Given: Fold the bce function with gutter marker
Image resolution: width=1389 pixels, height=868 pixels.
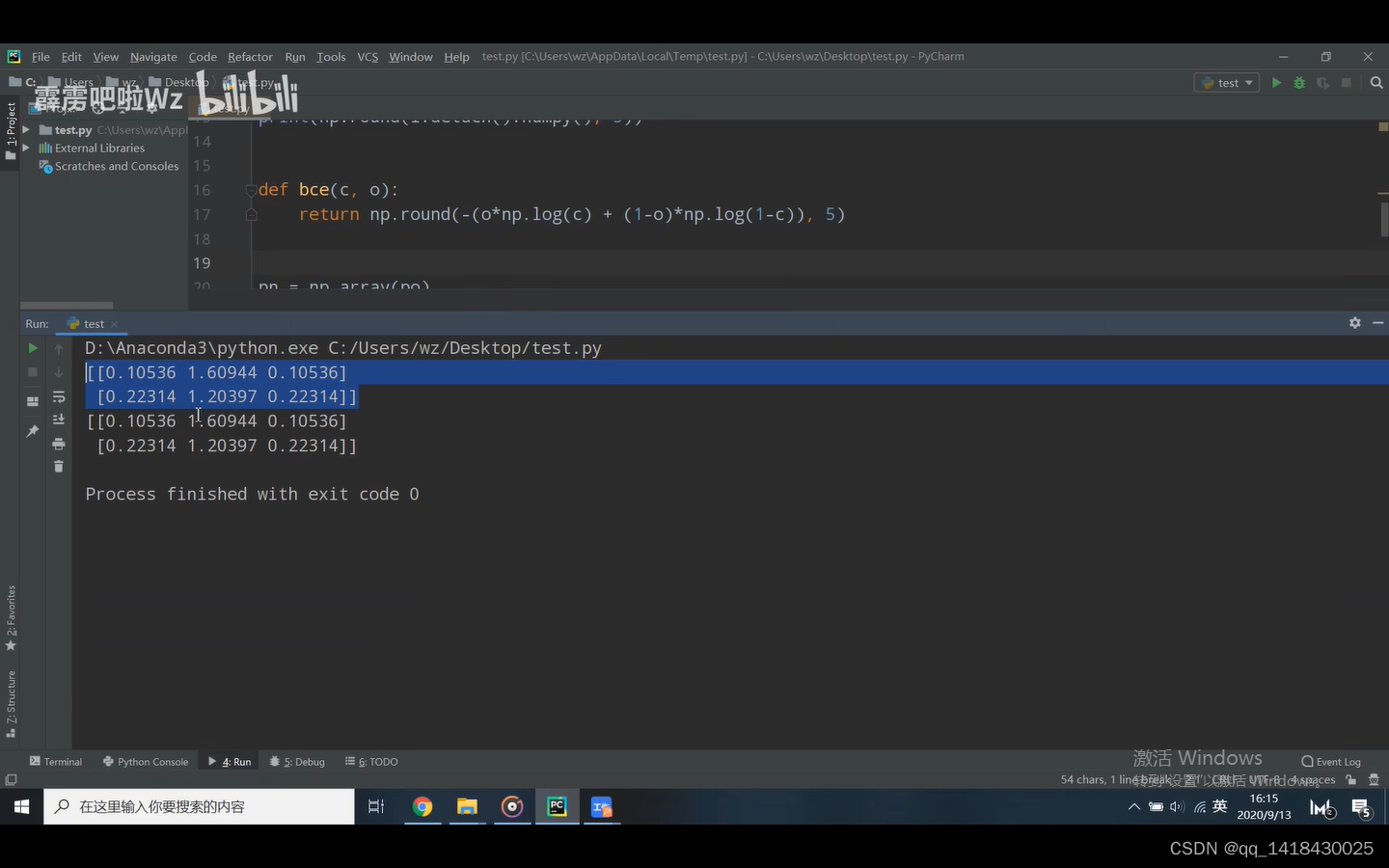Looking at the screenshot, I should (251, 190).
